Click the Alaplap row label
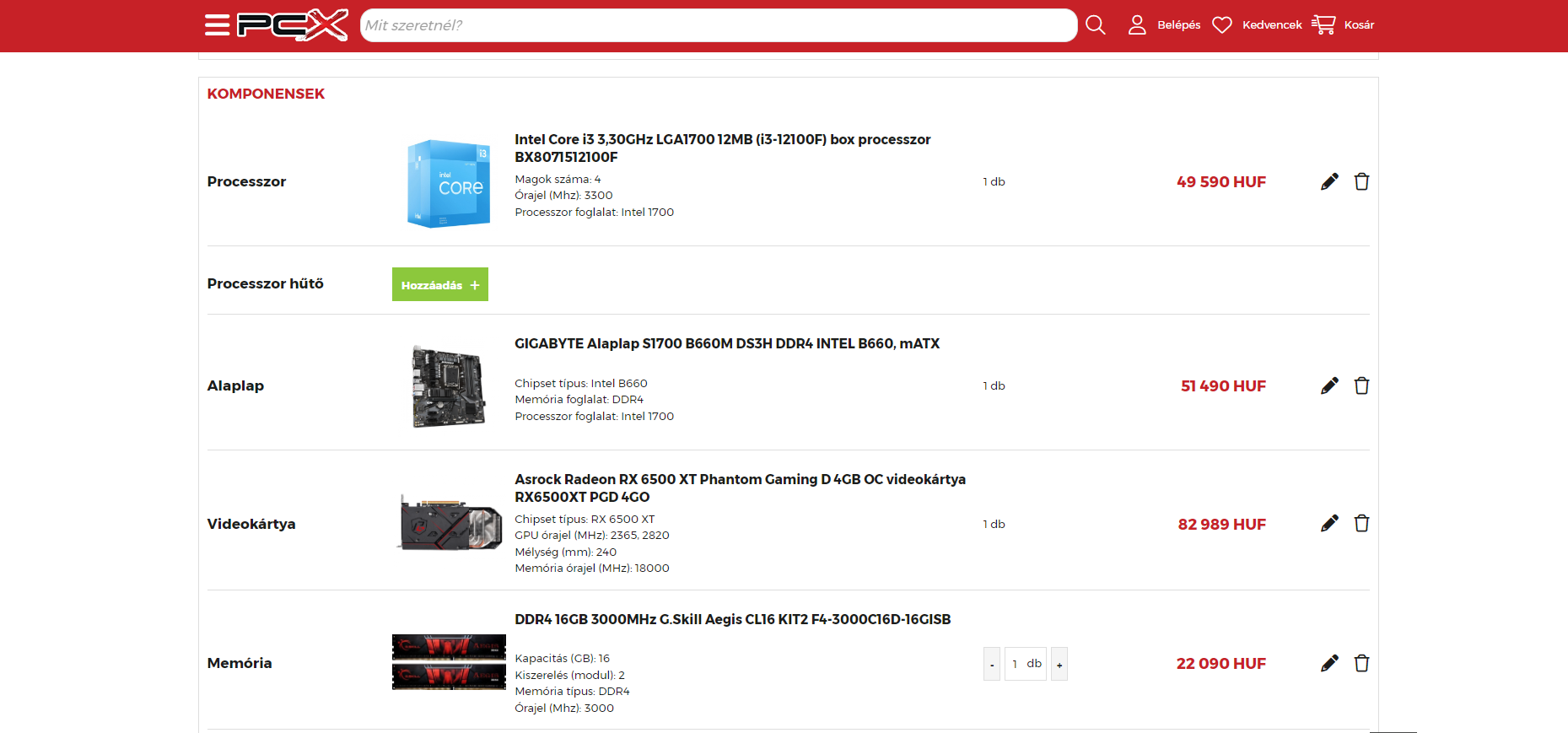Viewport: 1568px width, 733px height. point(235,385)
